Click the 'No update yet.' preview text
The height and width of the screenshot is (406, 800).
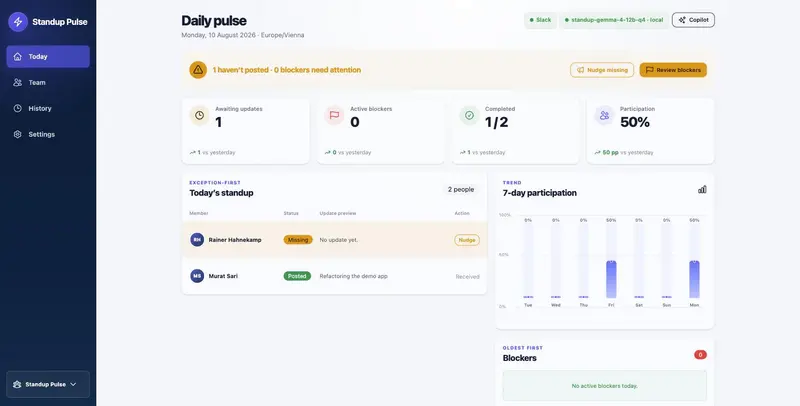339,240
